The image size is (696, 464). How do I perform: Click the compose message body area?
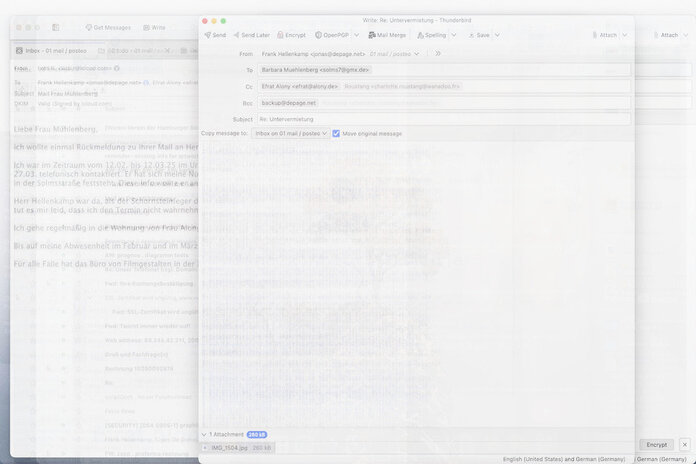click(417, 284)
